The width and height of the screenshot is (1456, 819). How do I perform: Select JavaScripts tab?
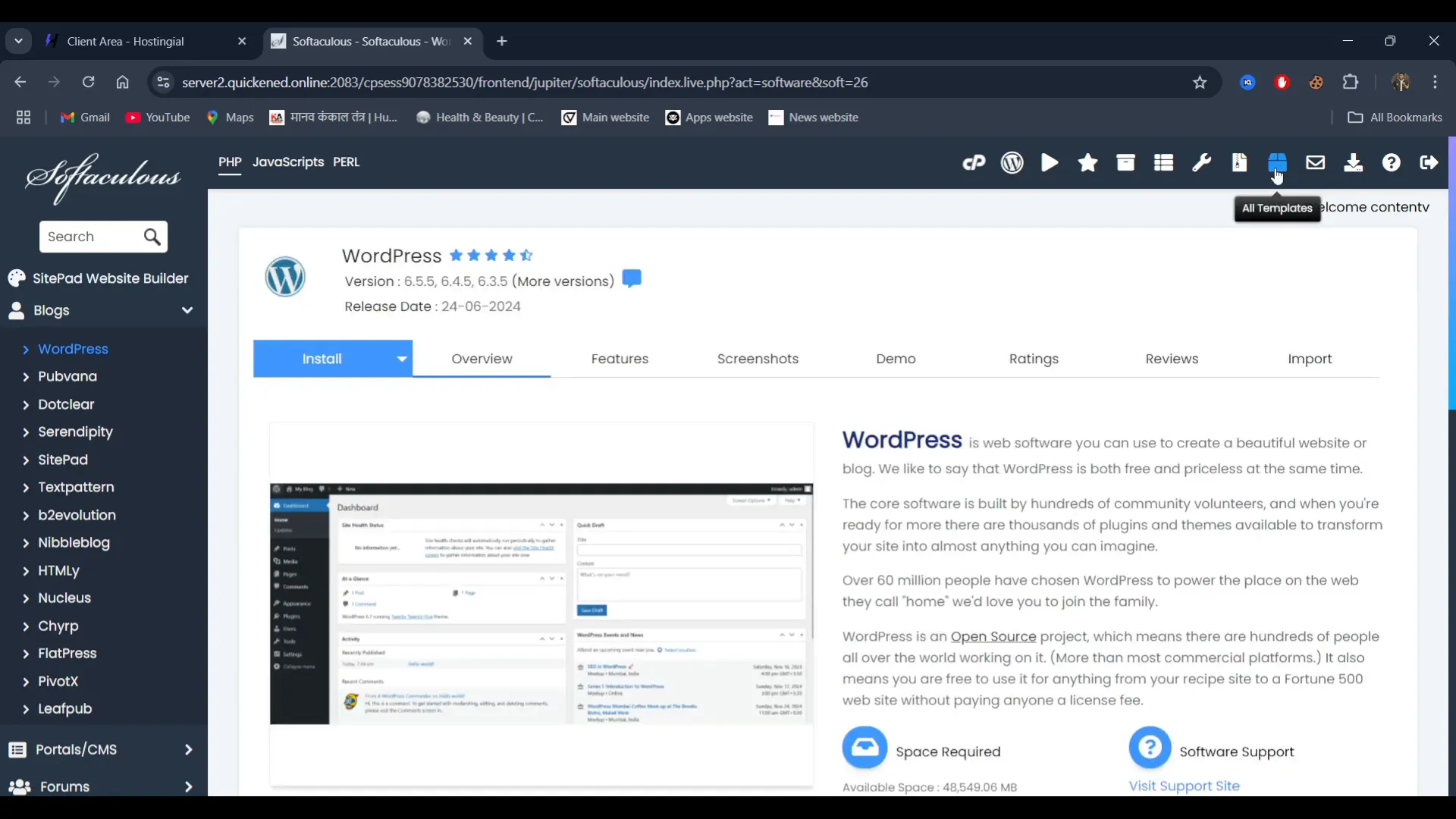[288, 162]
